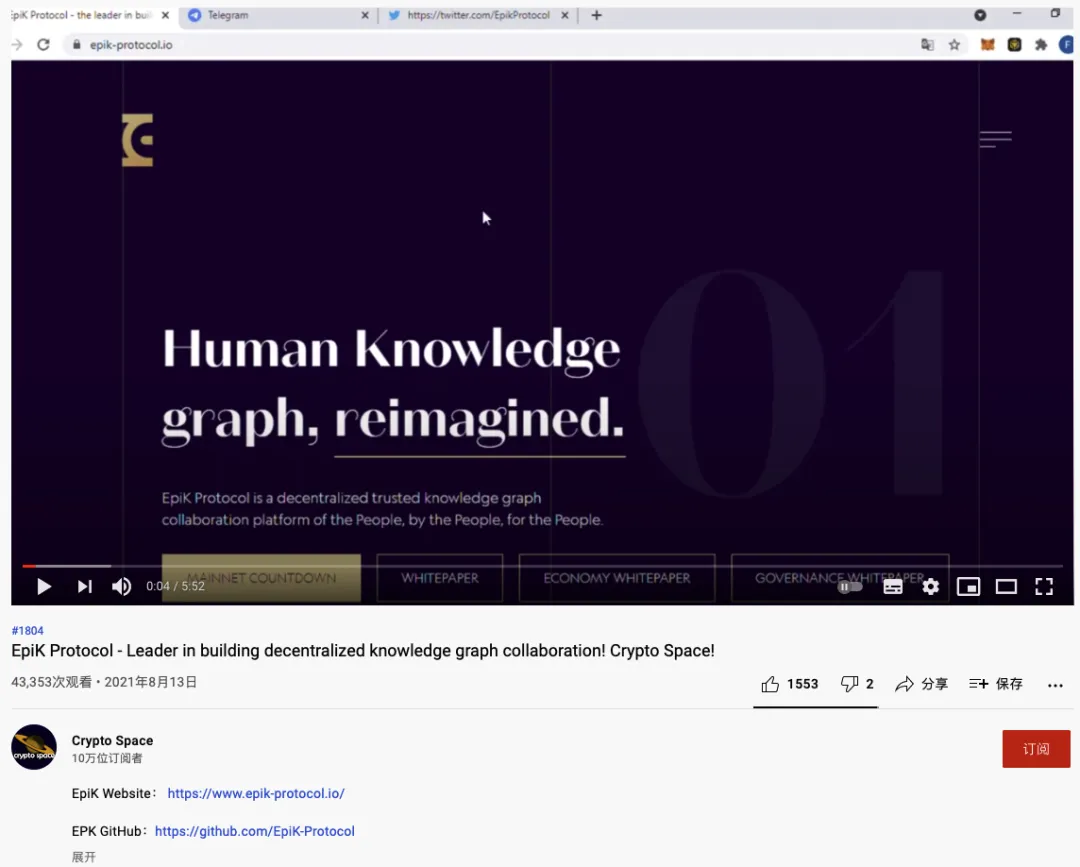Open the epik-protocol.io website link
Image resolution: width=1080 pixels, height=867 pixels.
[256, 793]
